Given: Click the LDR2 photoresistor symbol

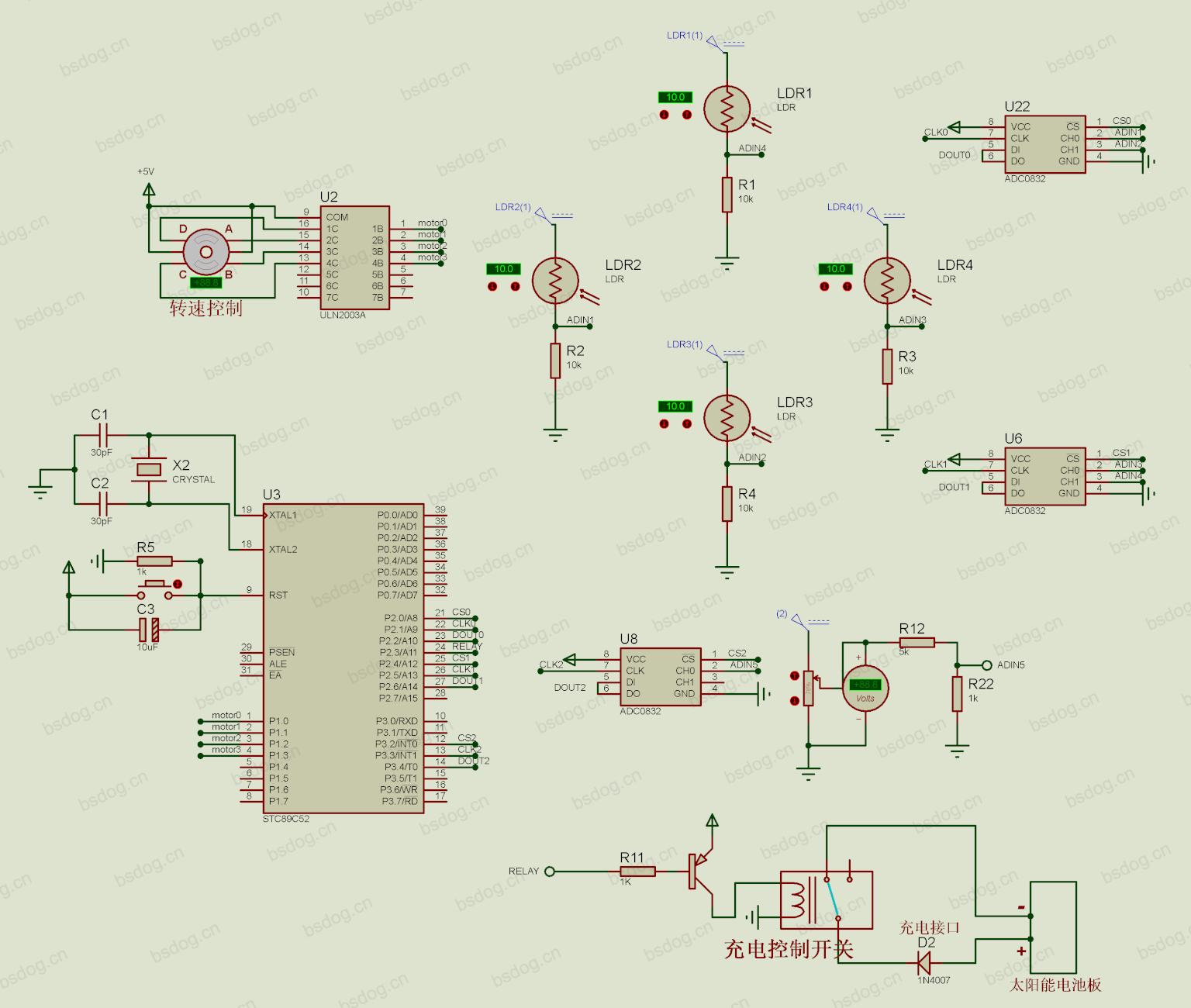Looking at the screenshot, I should click(555, 281).
